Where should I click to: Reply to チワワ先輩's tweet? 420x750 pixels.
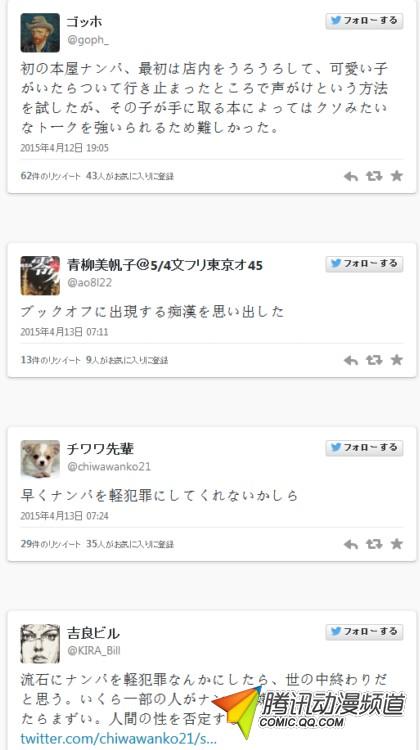tap(351, 544)
